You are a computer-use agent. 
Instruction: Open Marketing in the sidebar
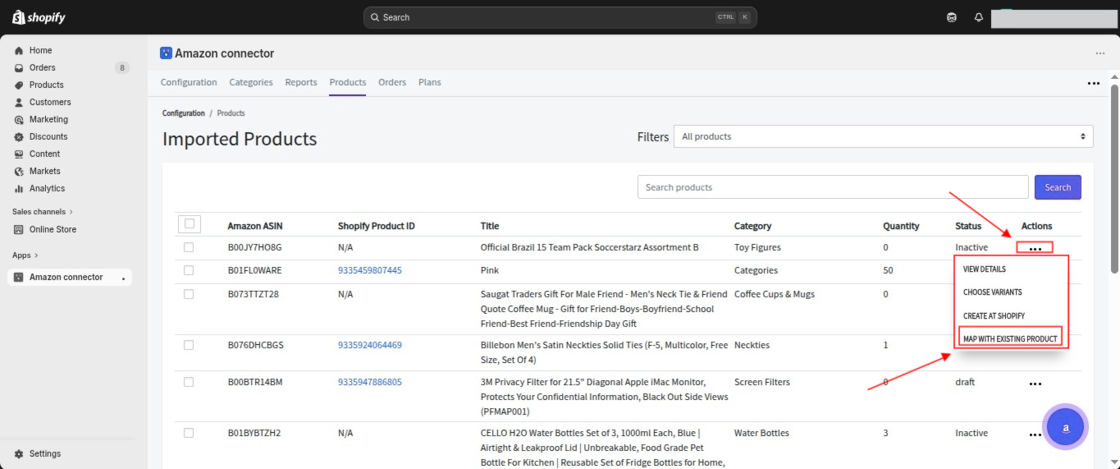49,119
